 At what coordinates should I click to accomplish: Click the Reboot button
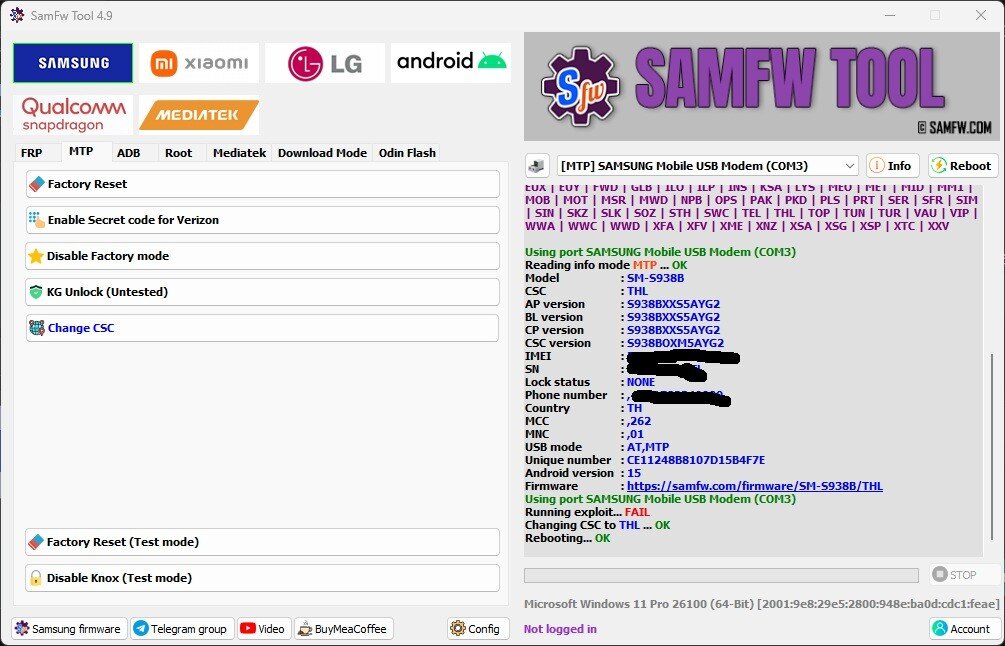pyautogui.click(x=963, y=166)
